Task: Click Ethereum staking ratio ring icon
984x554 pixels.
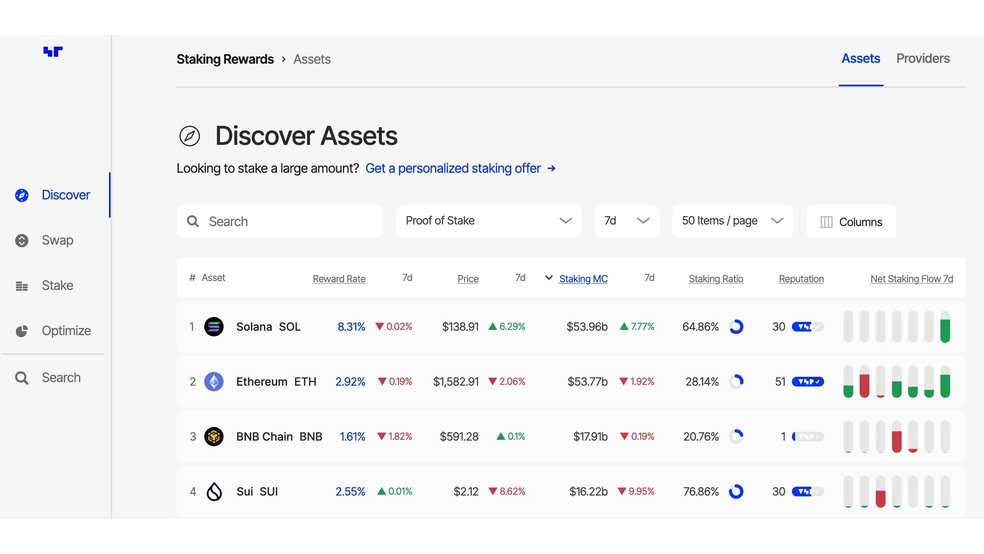Action: (736, 381)
